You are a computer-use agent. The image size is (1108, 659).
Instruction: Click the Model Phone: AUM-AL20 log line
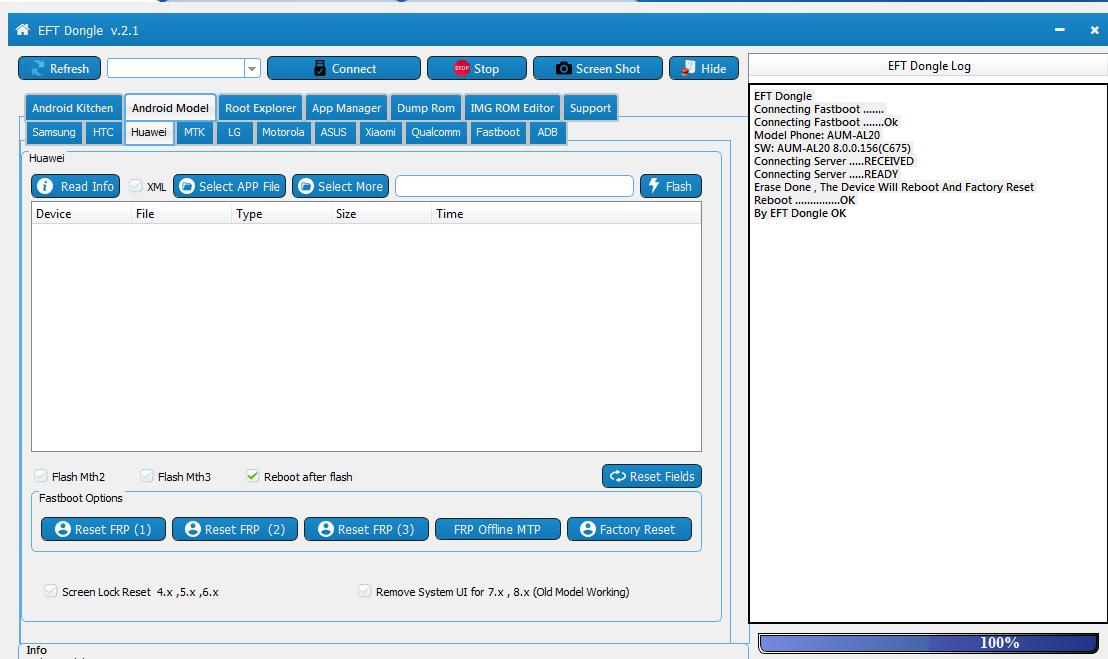817,135
